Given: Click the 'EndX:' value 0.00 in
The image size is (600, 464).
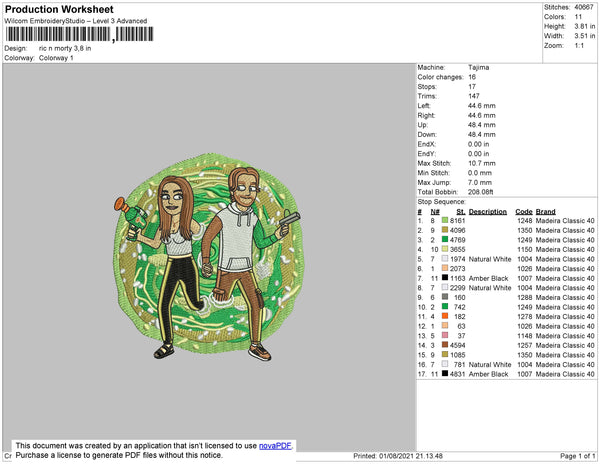Looking at the screenshot, I should (x=478, y=144).
